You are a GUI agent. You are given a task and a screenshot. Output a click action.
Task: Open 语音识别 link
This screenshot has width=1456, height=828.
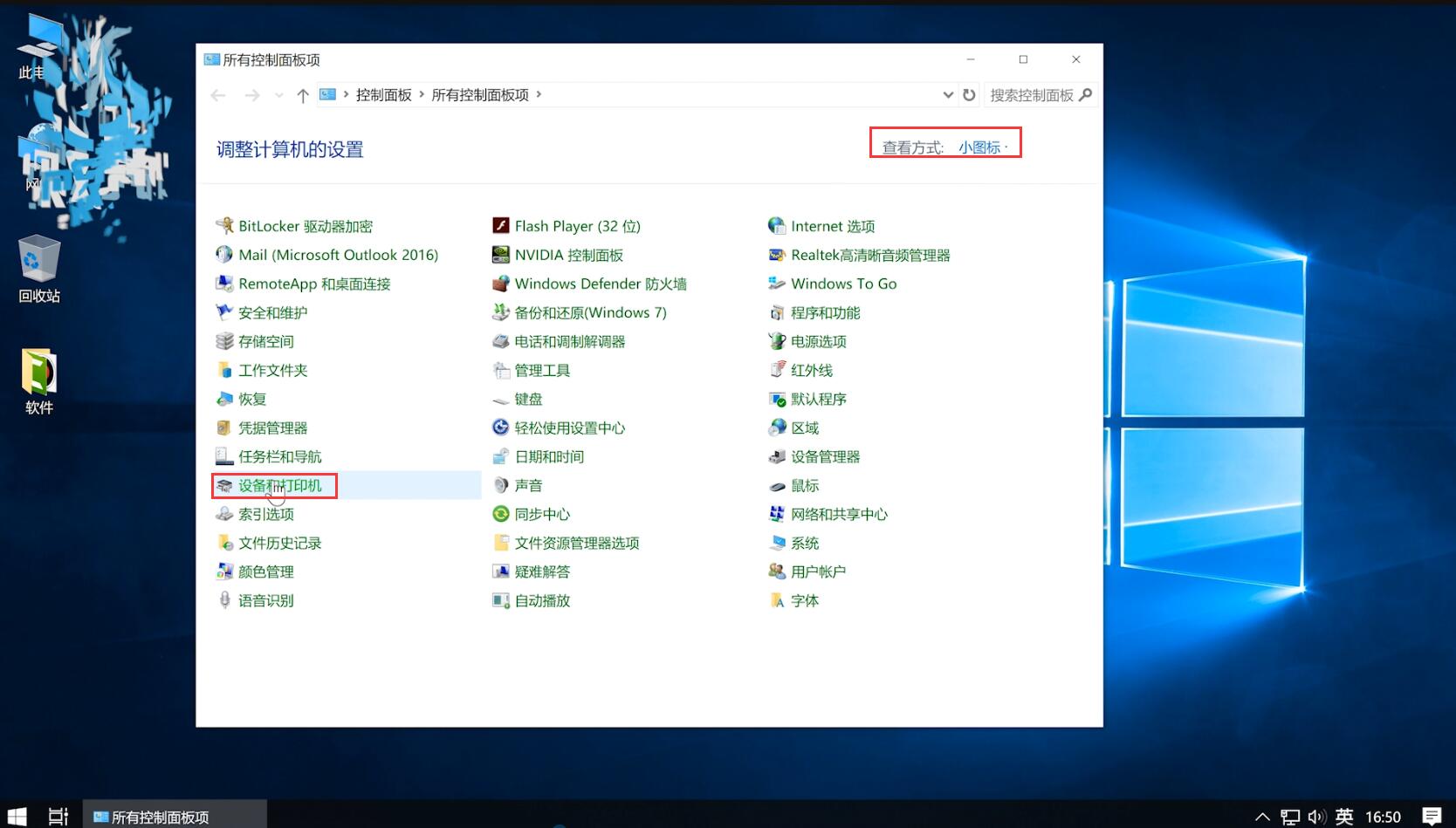coord(266,600)
